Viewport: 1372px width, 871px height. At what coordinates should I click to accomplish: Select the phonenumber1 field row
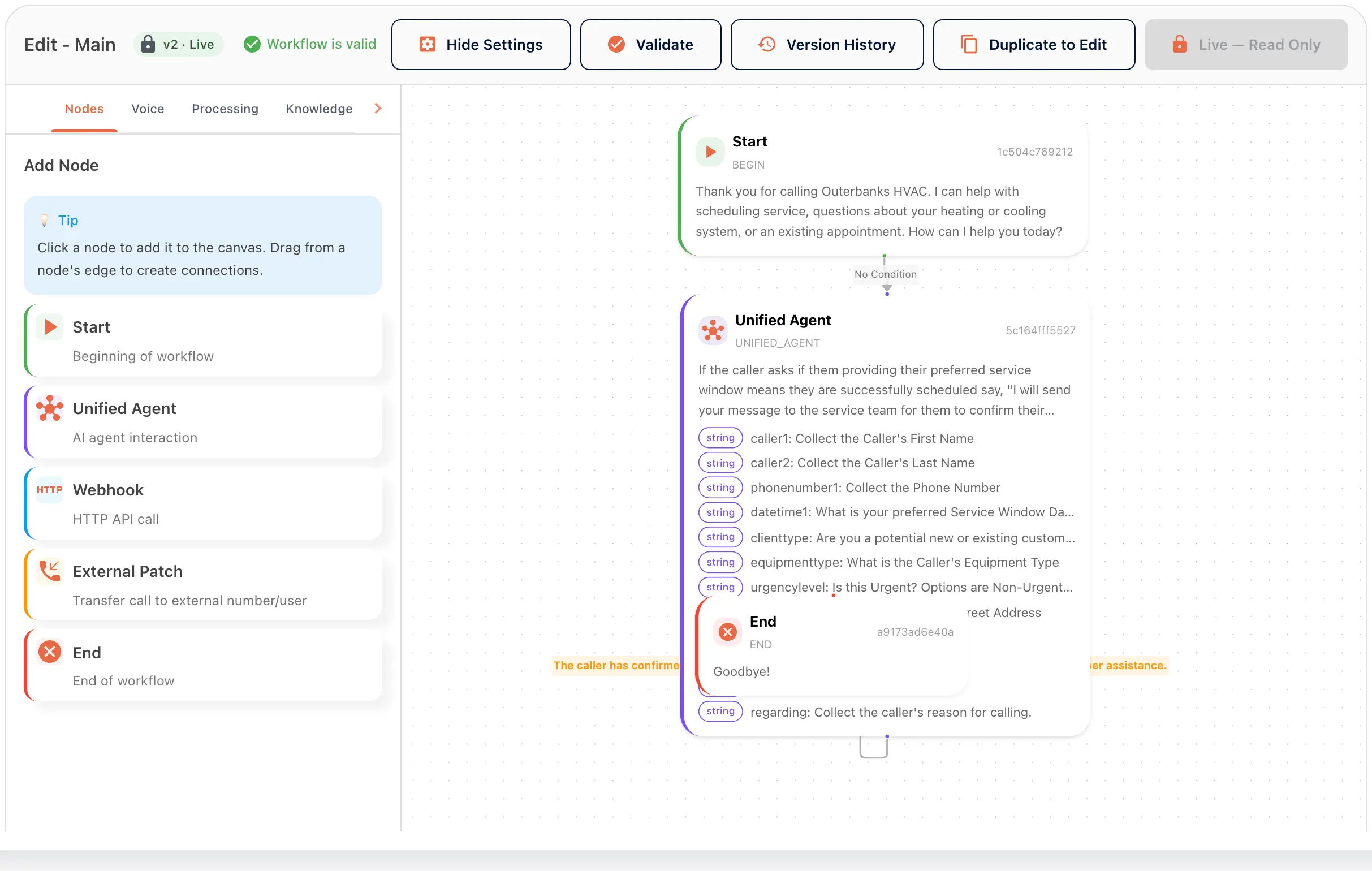pyautogui.click(x=887, y=488)
